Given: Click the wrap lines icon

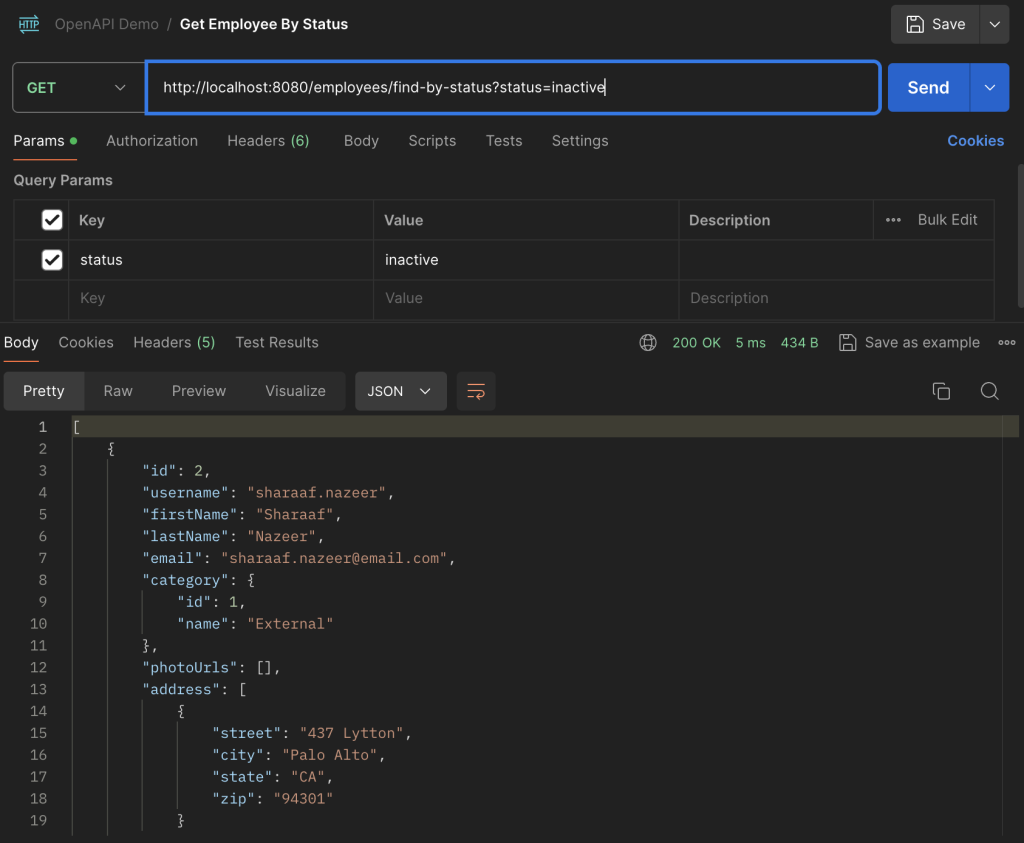Looking at the screenshot, I should click(476, 391).
